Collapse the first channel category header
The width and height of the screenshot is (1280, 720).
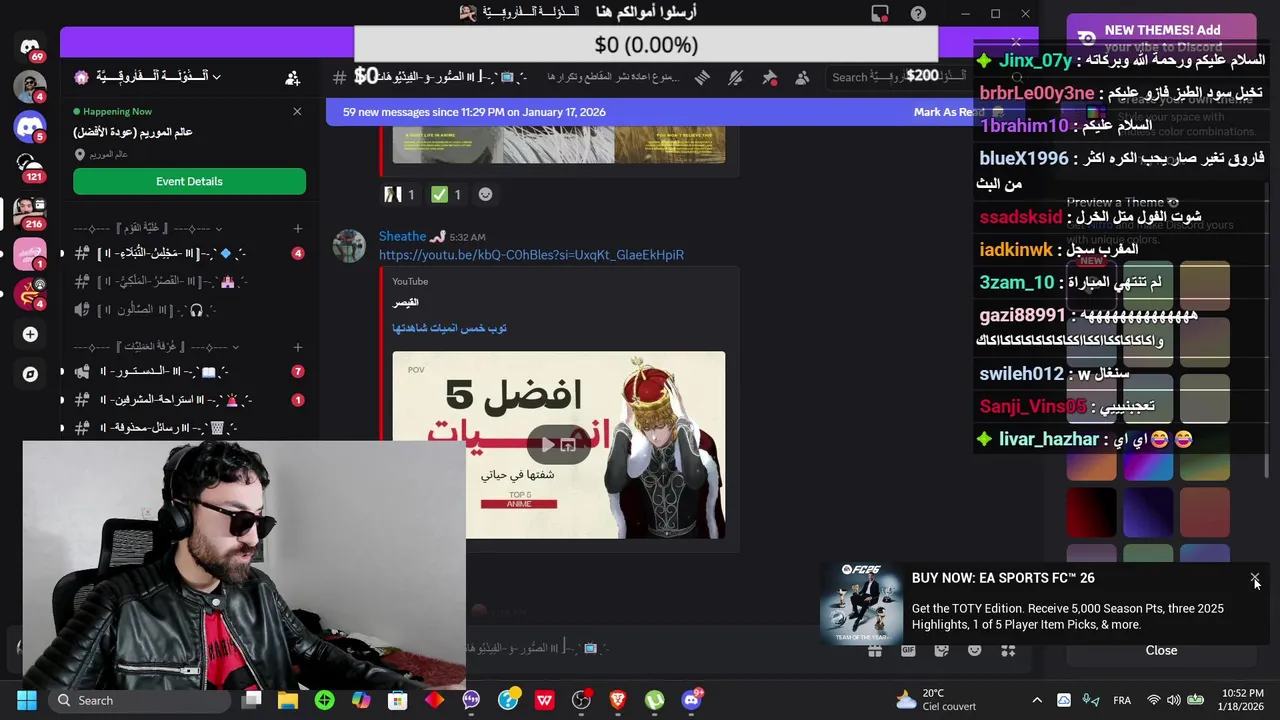coord(148,229)
